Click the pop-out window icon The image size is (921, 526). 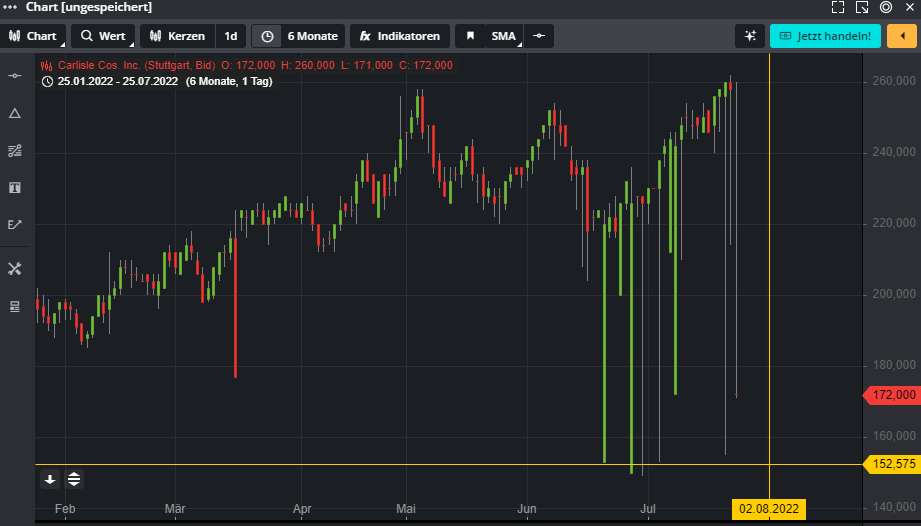(862, 7)
